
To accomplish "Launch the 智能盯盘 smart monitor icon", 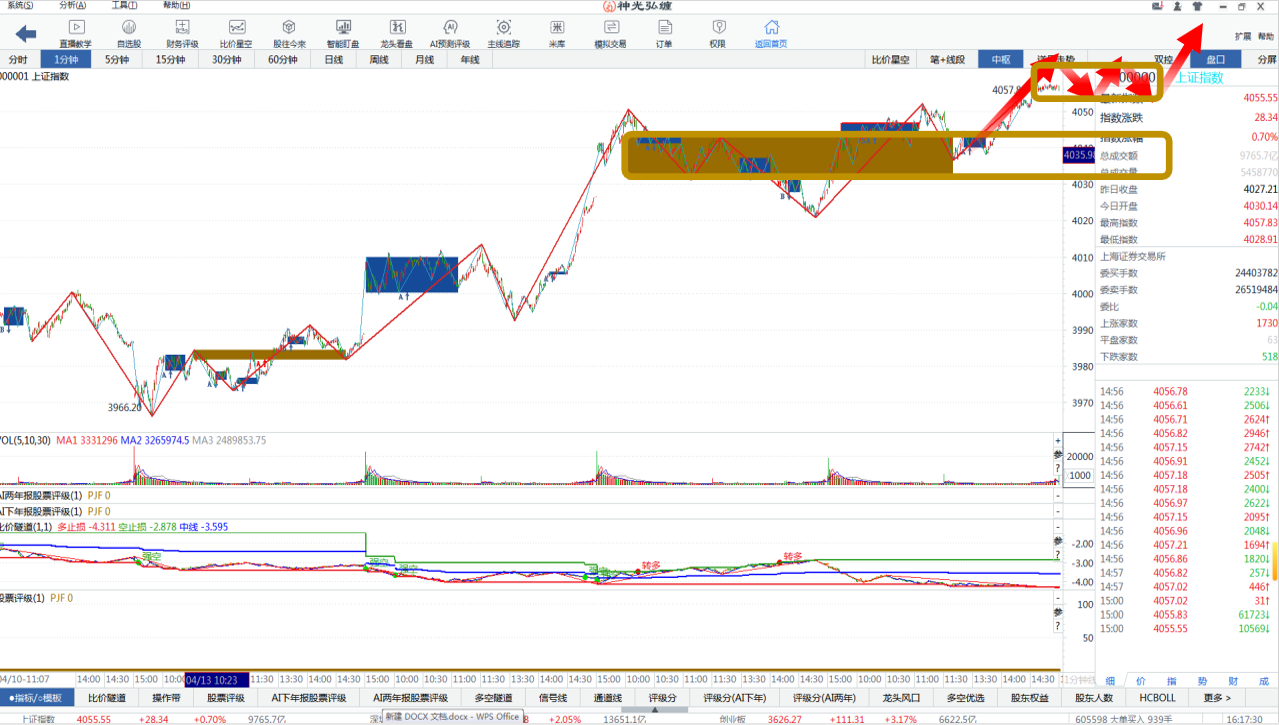I will tap(343, 33).
